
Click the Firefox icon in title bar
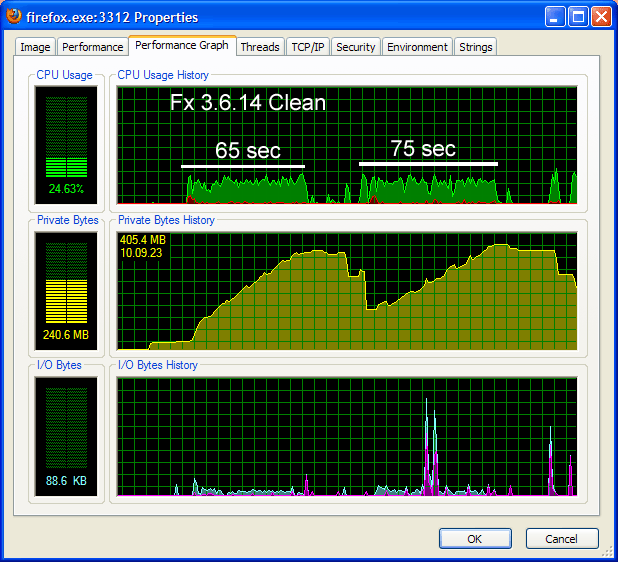(x=14, y=17)
